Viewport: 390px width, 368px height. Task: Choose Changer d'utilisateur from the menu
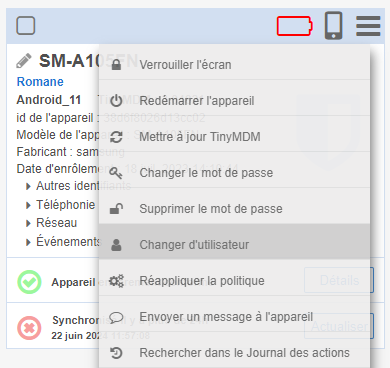click(234, 245)
